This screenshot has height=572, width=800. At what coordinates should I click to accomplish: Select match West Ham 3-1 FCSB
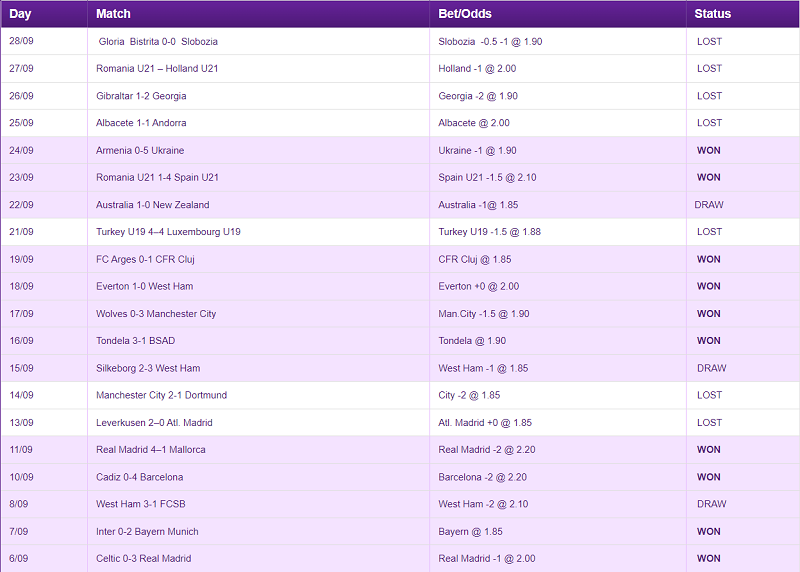[141, 504]
